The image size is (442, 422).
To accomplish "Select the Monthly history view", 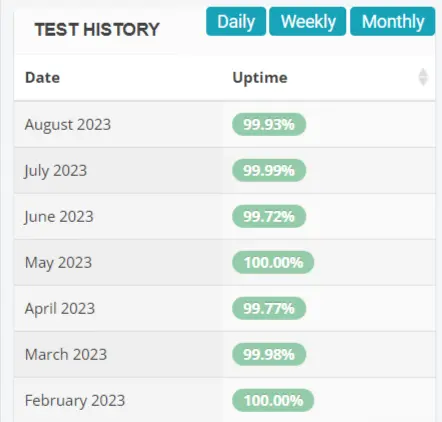I will (x=393, y=21).
